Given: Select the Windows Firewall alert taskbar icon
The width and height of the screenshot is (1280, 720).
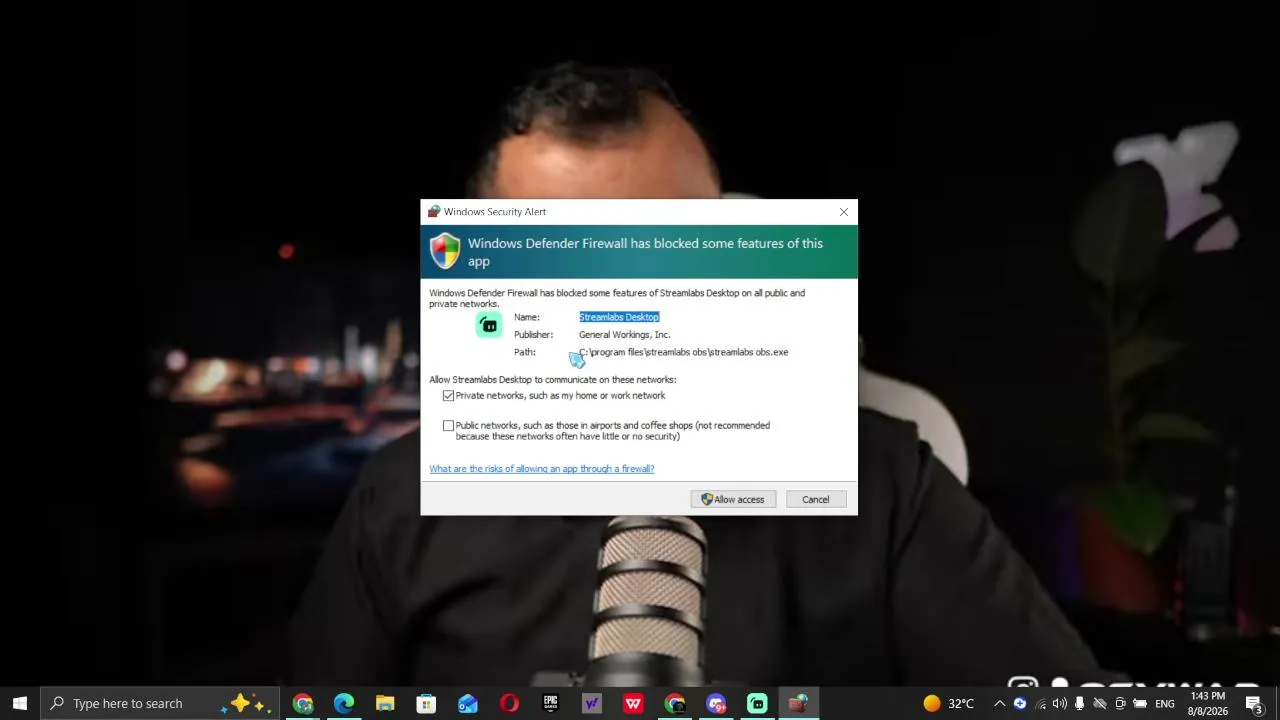Looking at the screenshot, I should point(798,703).
